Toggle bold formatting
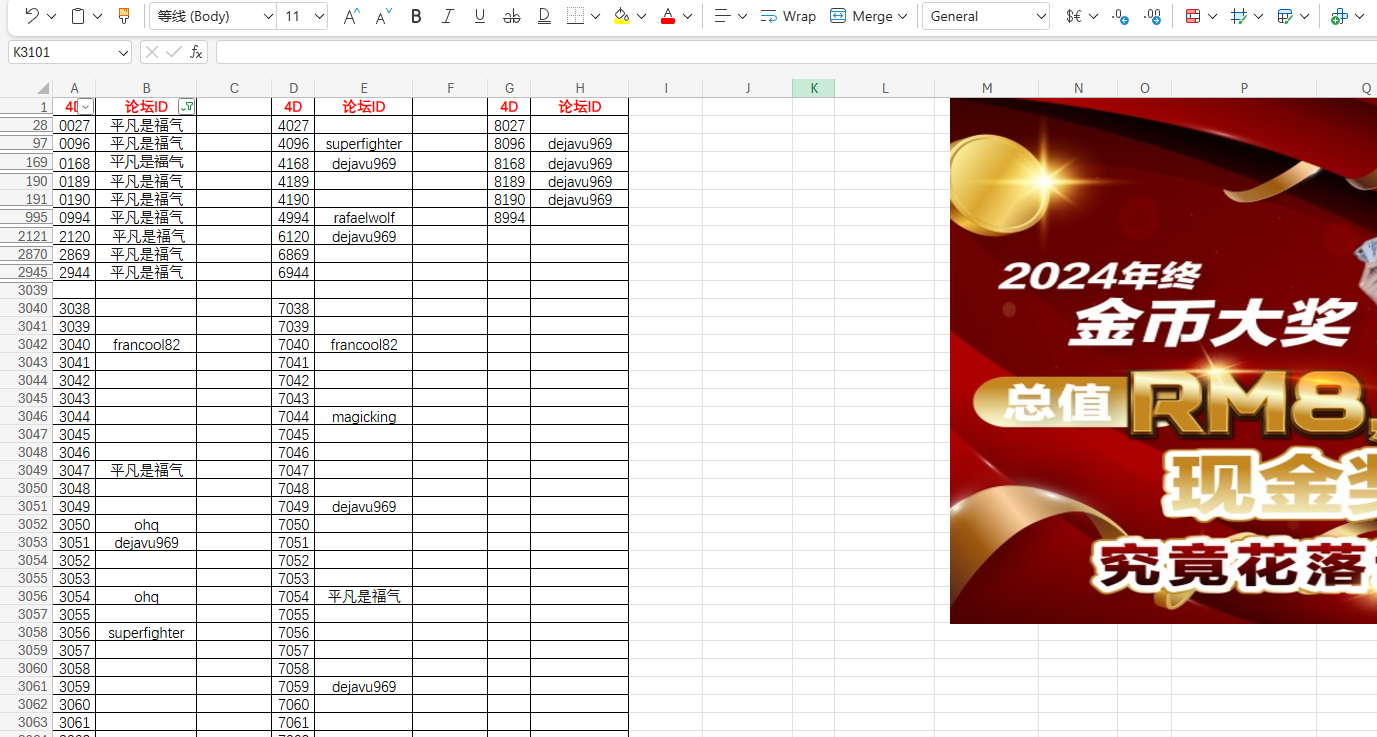The image size is (1377, 737). pos(416,16)
